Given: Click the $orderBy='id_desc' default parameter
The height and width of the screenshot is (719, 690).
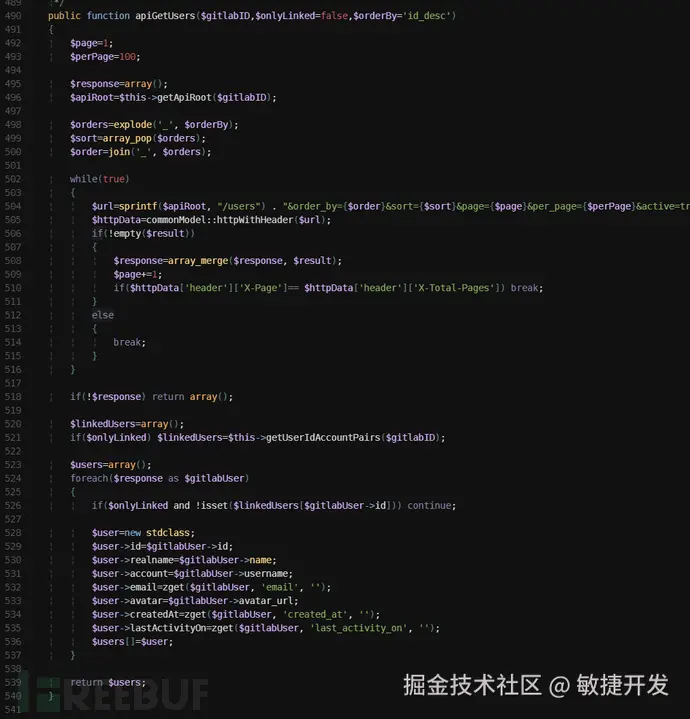Looking at the screenshot, I should 402,16.
